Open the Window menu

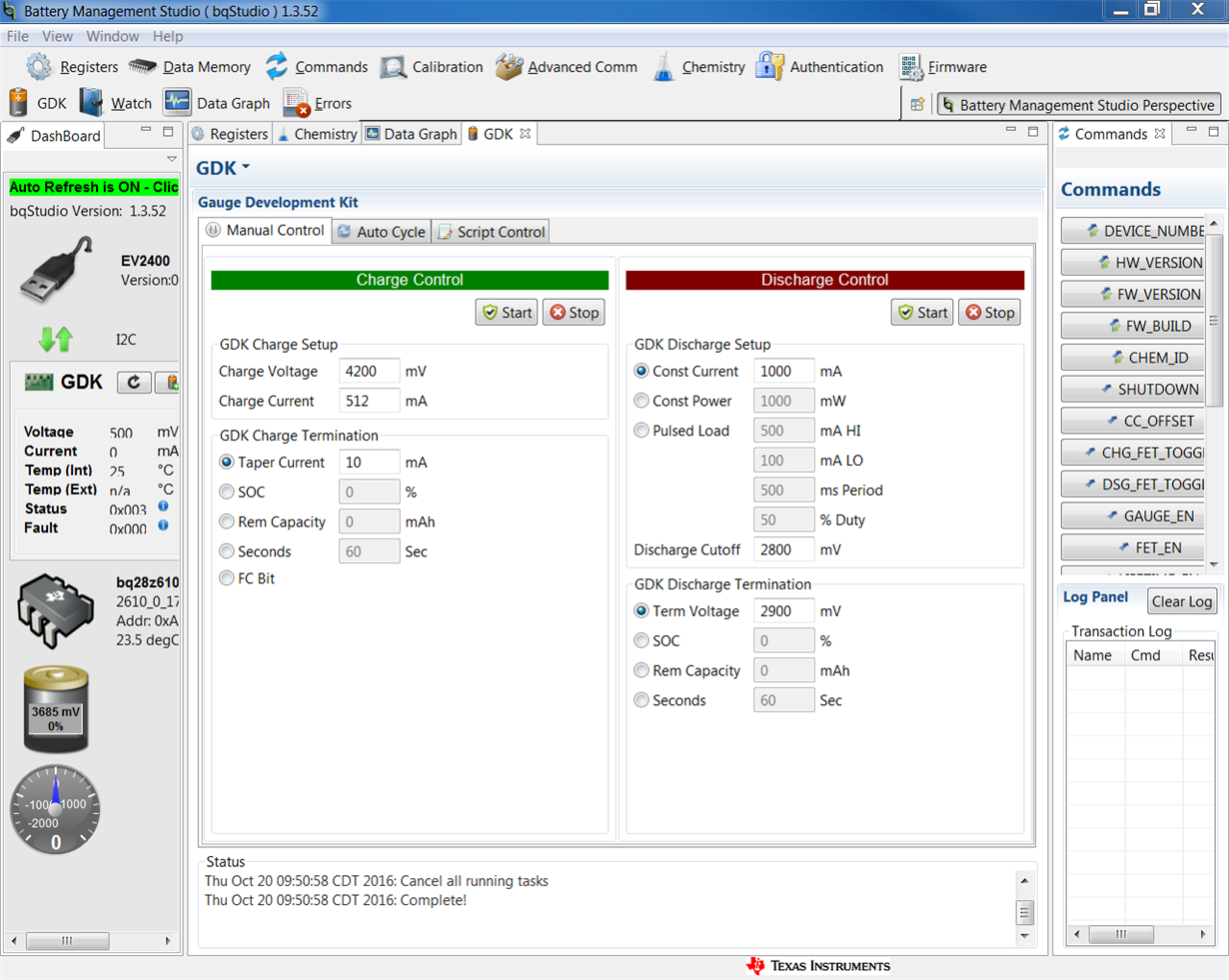click(113, 36)
